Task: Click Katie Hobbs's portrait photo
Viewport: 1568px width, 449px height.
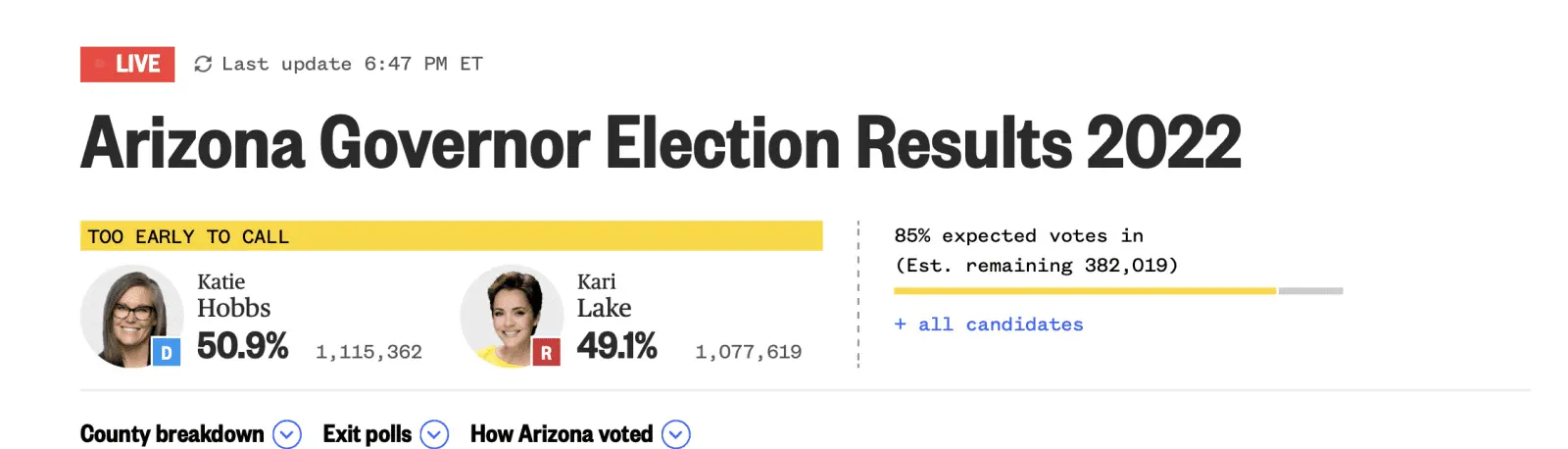Action: point(125,314)
